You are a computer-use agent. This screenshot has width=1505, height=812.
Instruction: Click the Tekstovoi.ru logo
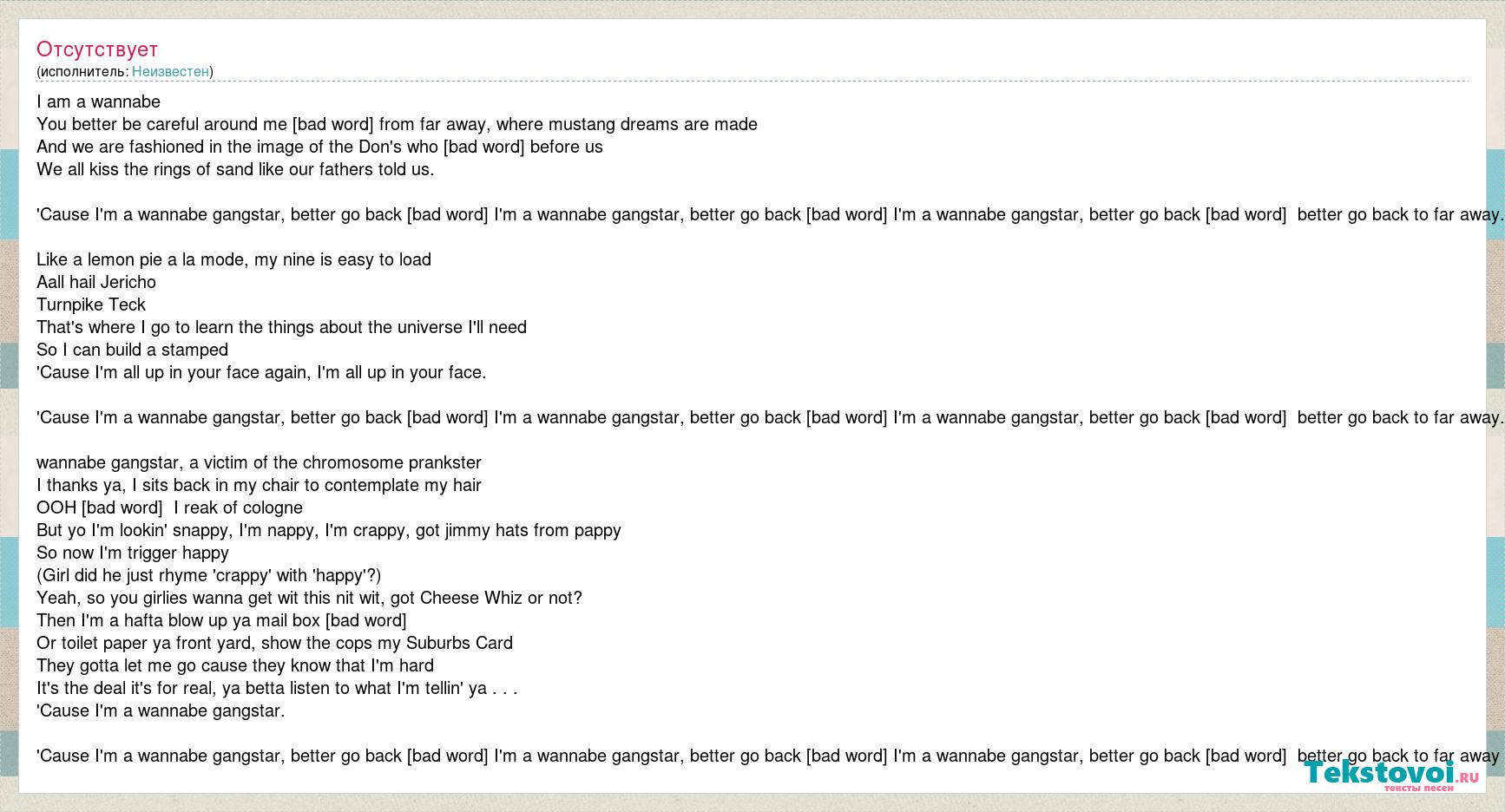point(1391,775)
